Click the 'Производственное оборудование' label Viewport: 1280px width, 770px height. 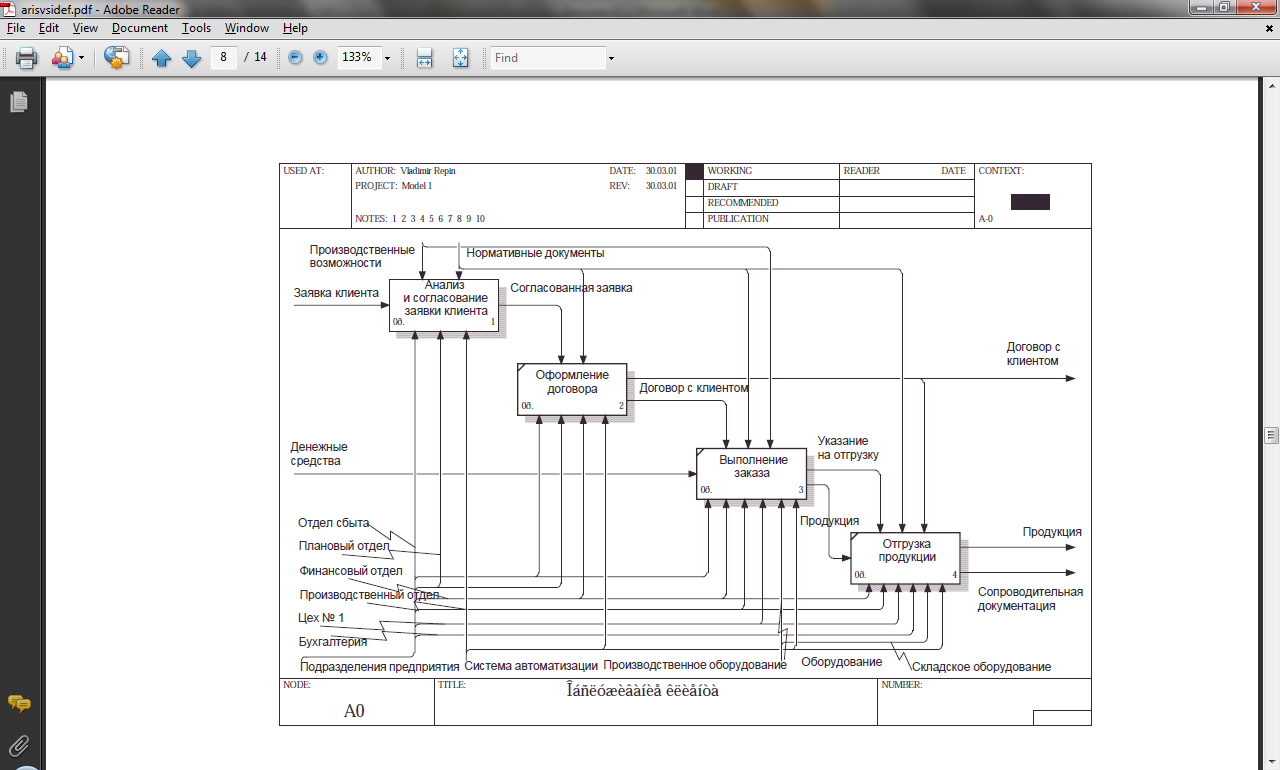[x=695, y=665]
